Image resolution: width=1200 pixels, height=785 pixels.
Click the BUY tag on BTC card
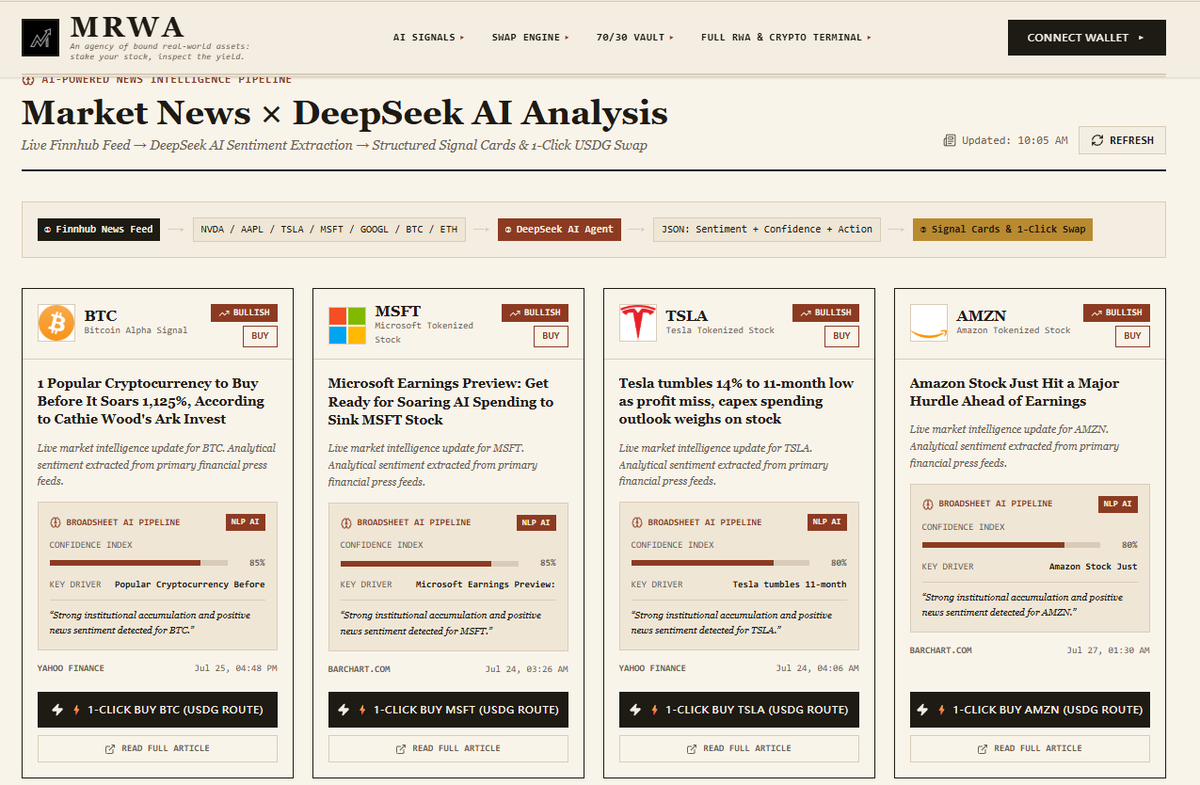point(260,336)
